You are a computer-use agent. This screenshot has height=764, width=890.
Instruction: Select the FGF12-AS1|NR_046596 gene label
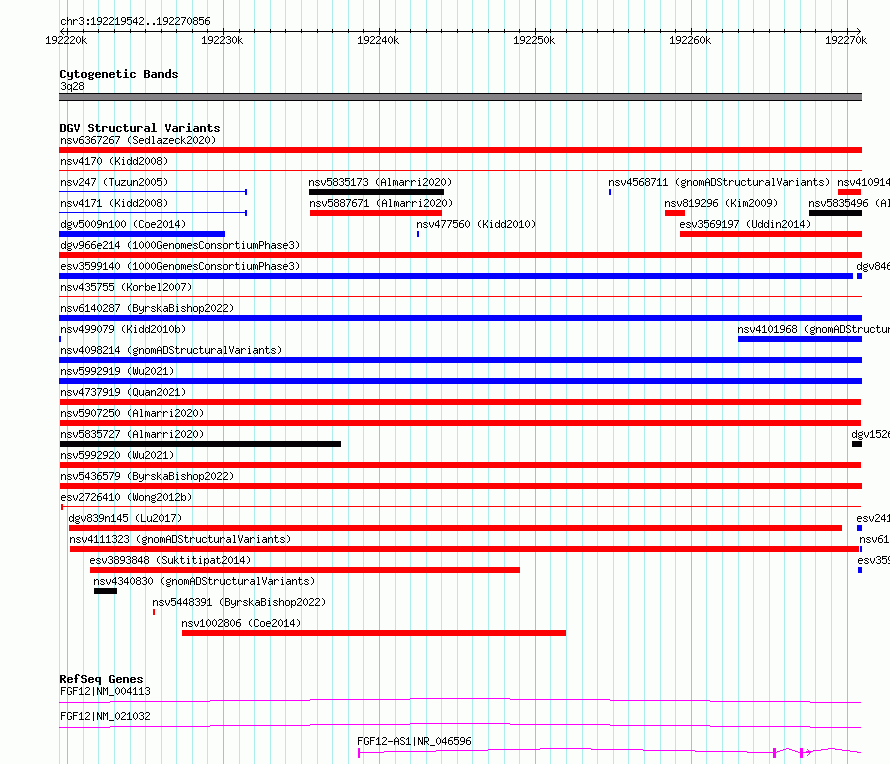tap(414, 741)
